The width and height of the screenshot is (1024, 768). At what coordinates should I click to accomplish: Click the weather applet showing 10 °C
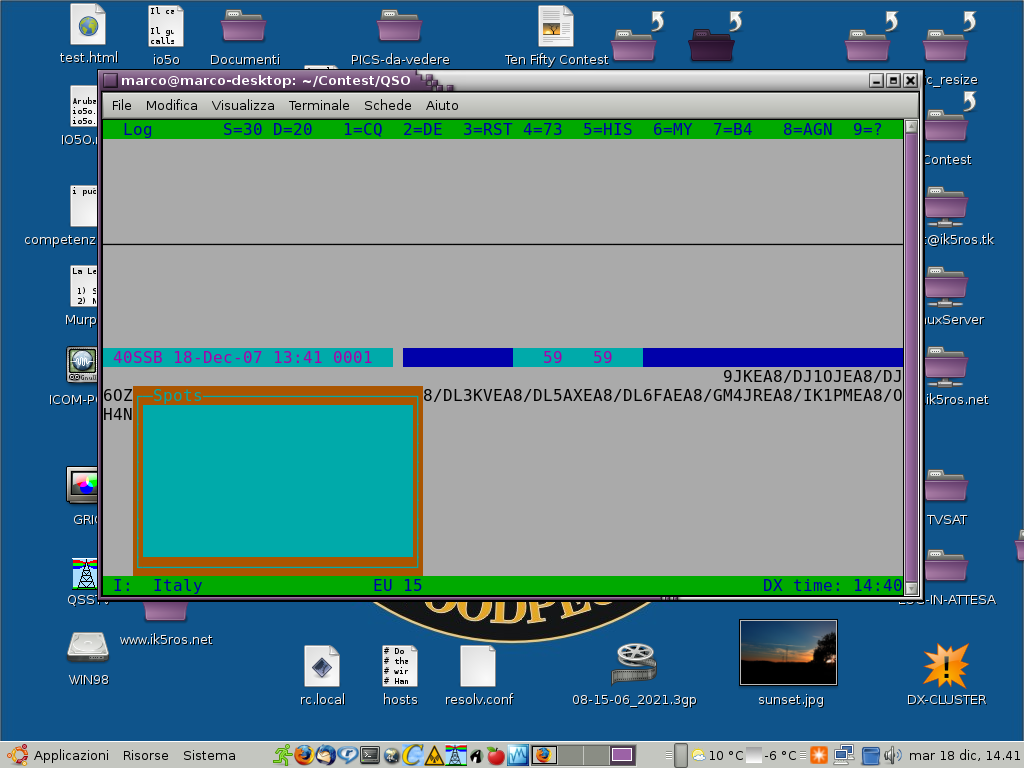718,756
